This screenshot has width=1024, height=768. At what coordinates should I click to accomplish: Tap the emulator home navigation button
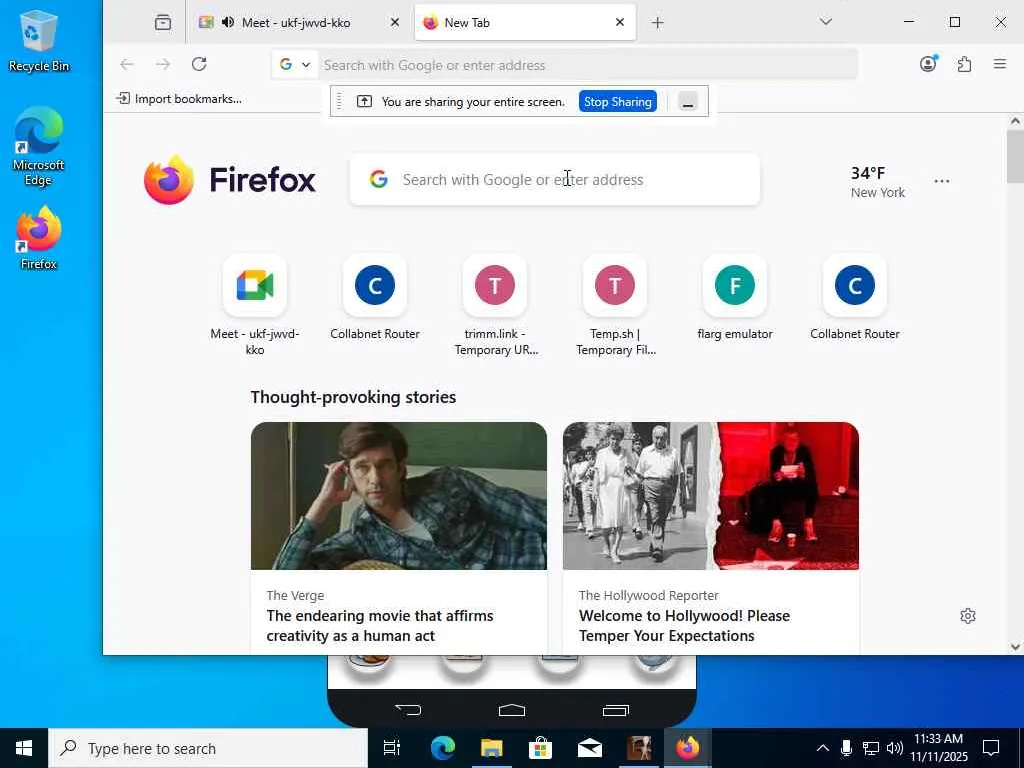point(511,710)
